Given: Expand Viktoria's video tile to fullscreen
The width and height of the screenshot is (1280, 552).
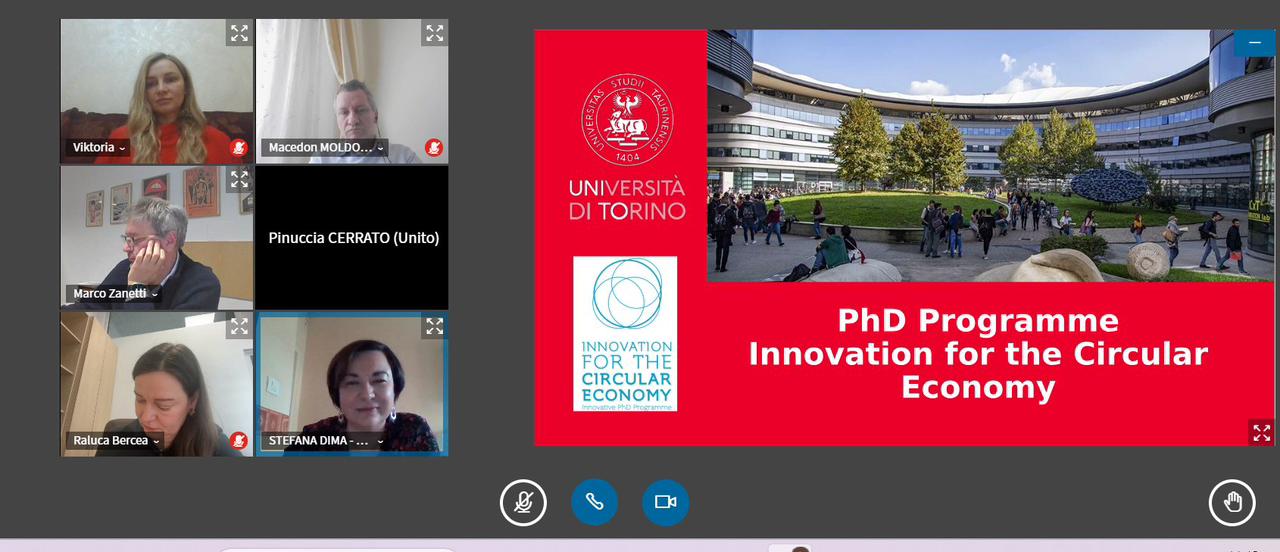Looking at the screenshot, I should point(239,33).
